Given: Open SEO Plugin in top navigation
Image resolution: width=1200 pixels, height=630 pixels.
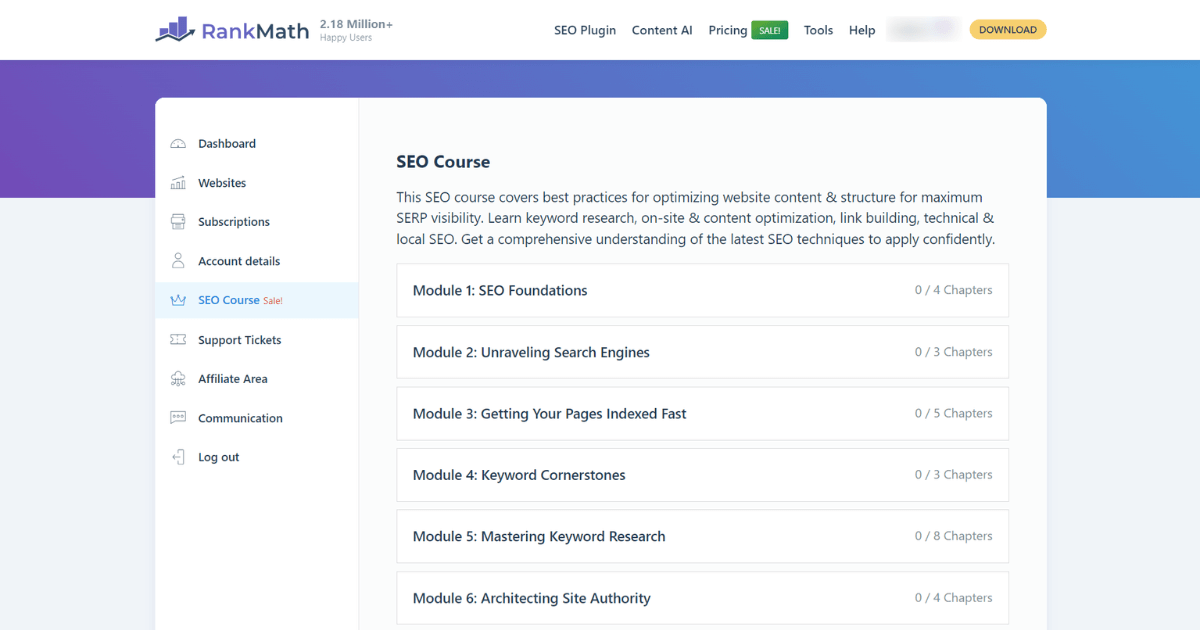Looking at the screenshot, I should 585,30.
